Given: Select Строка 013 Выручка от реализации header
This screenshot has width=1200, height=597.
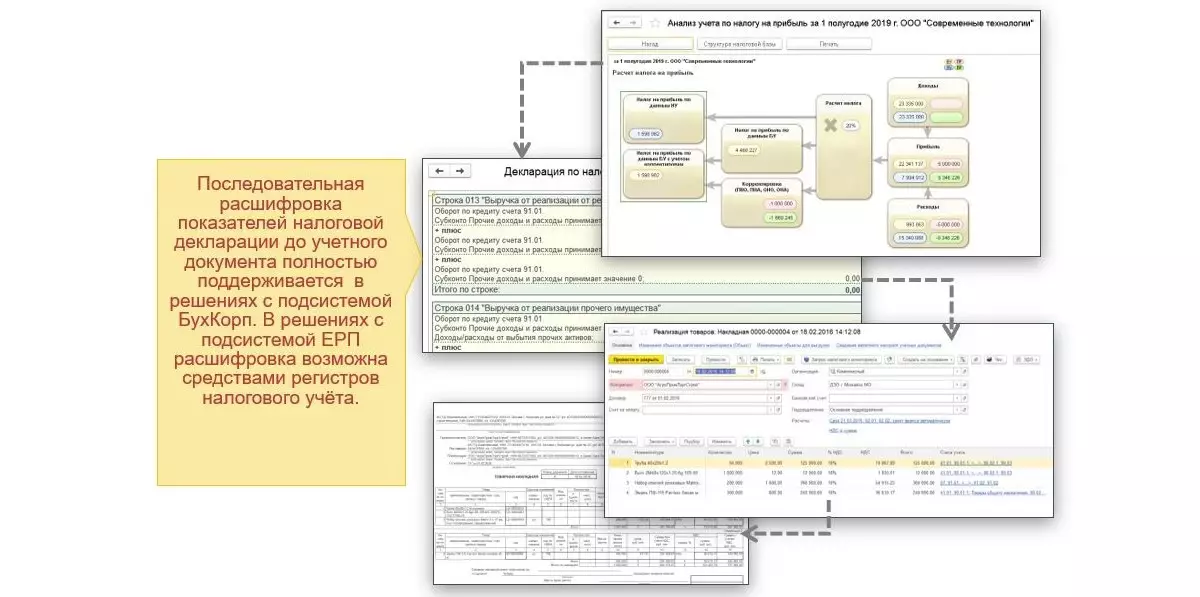Looking at the screenshot, I should click(x=517, y=201).
